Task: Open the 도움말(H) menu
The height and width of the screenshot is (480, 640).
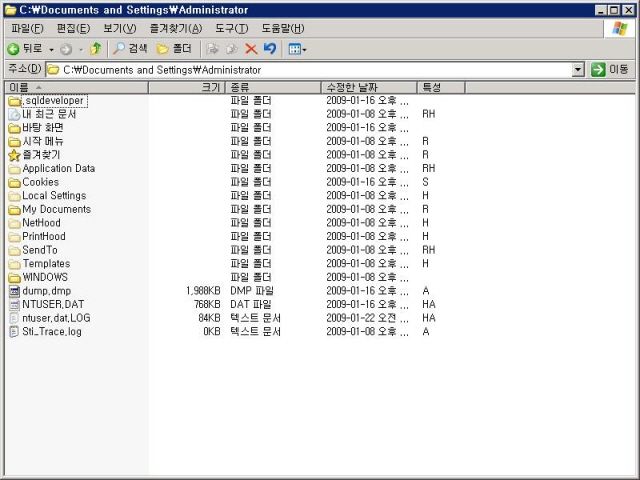Action: pos(283,29)
